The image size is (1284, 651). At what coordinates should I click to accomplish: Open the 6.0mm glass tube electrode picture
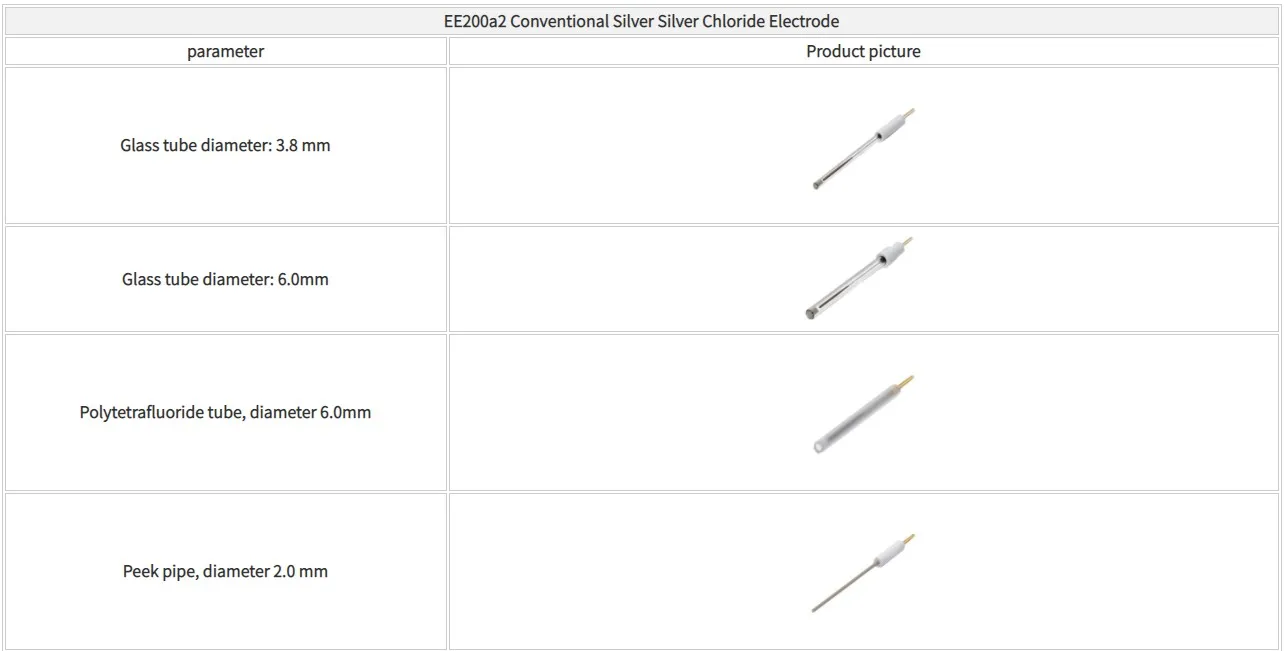860,279
